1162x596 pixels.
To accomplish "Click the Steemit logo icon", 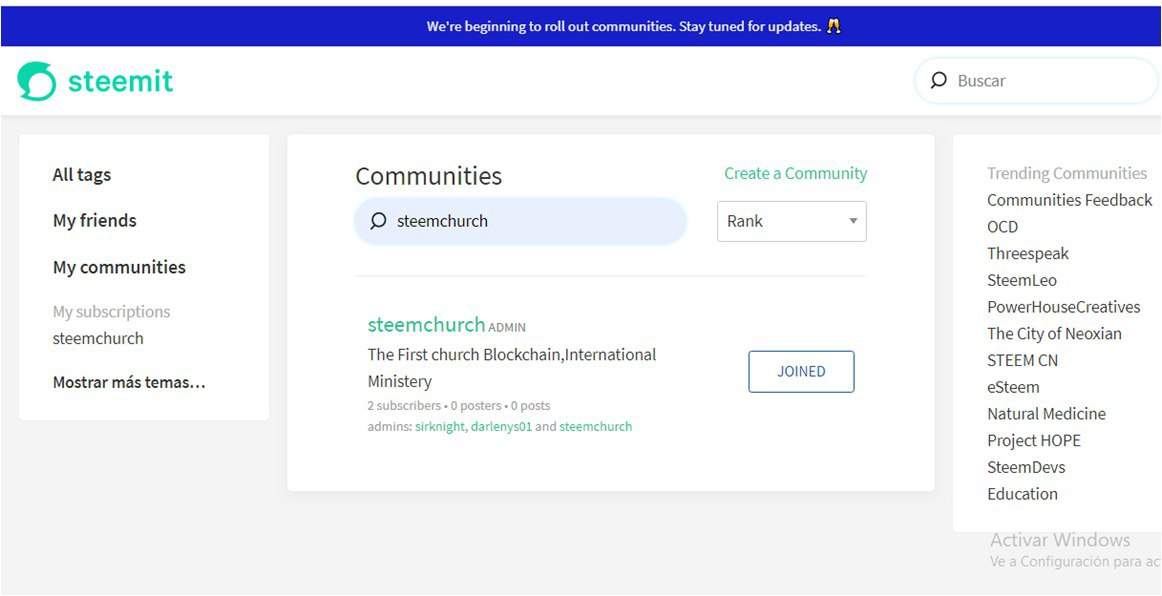I will coord(37,81).
